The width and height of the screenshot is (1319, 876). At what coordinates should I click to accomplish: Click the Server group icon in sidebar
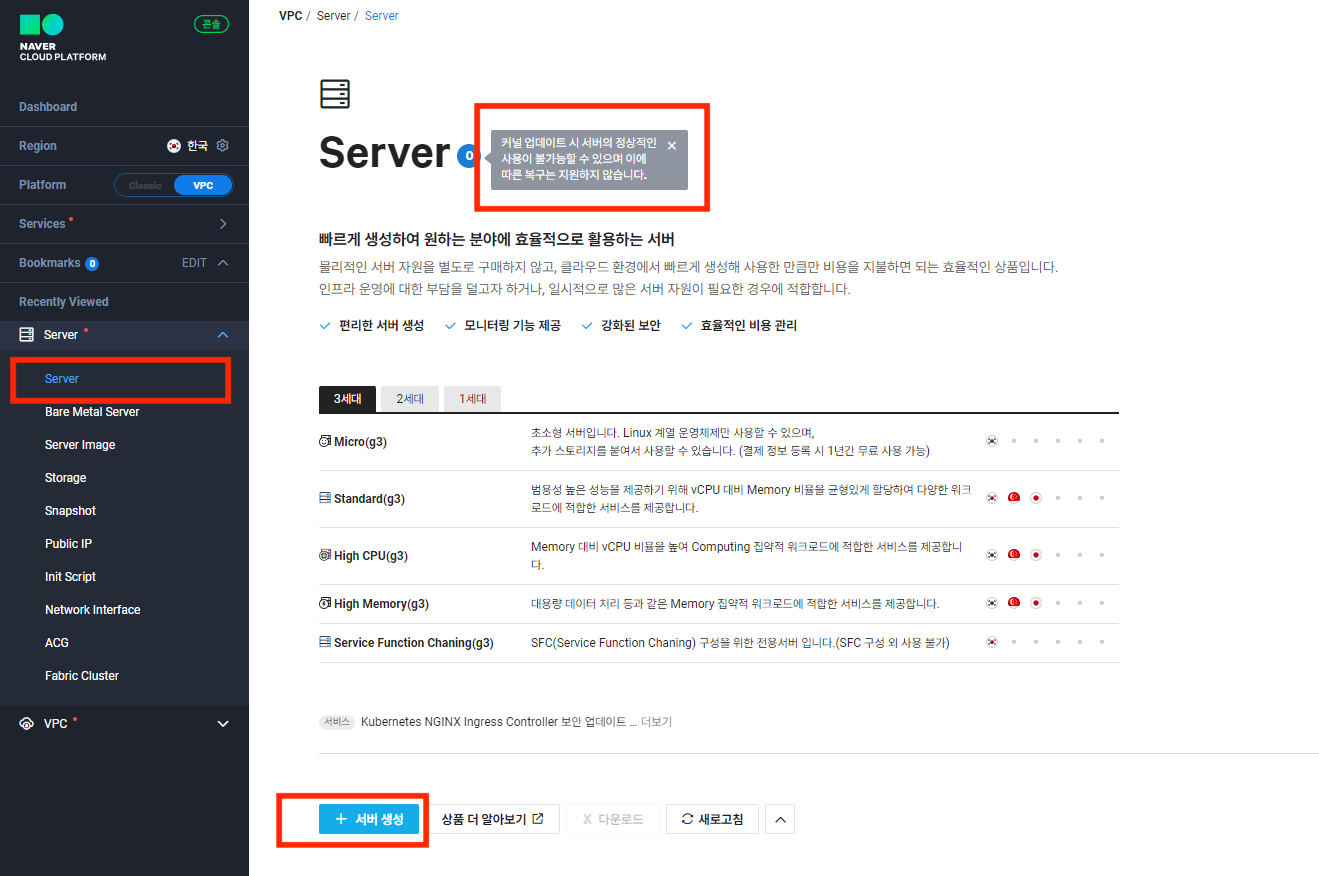[x=27, y=335]
